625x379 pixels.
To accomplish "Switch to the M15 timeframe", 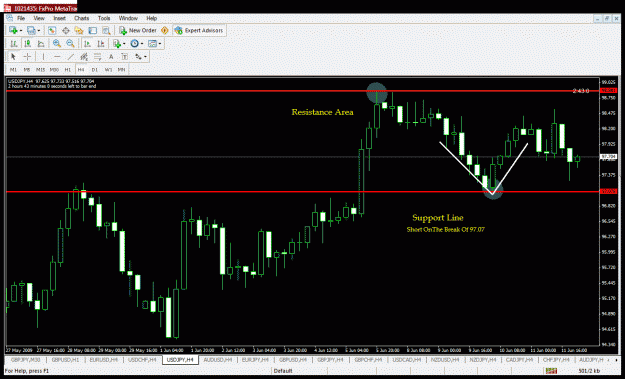I will [40, 70].
